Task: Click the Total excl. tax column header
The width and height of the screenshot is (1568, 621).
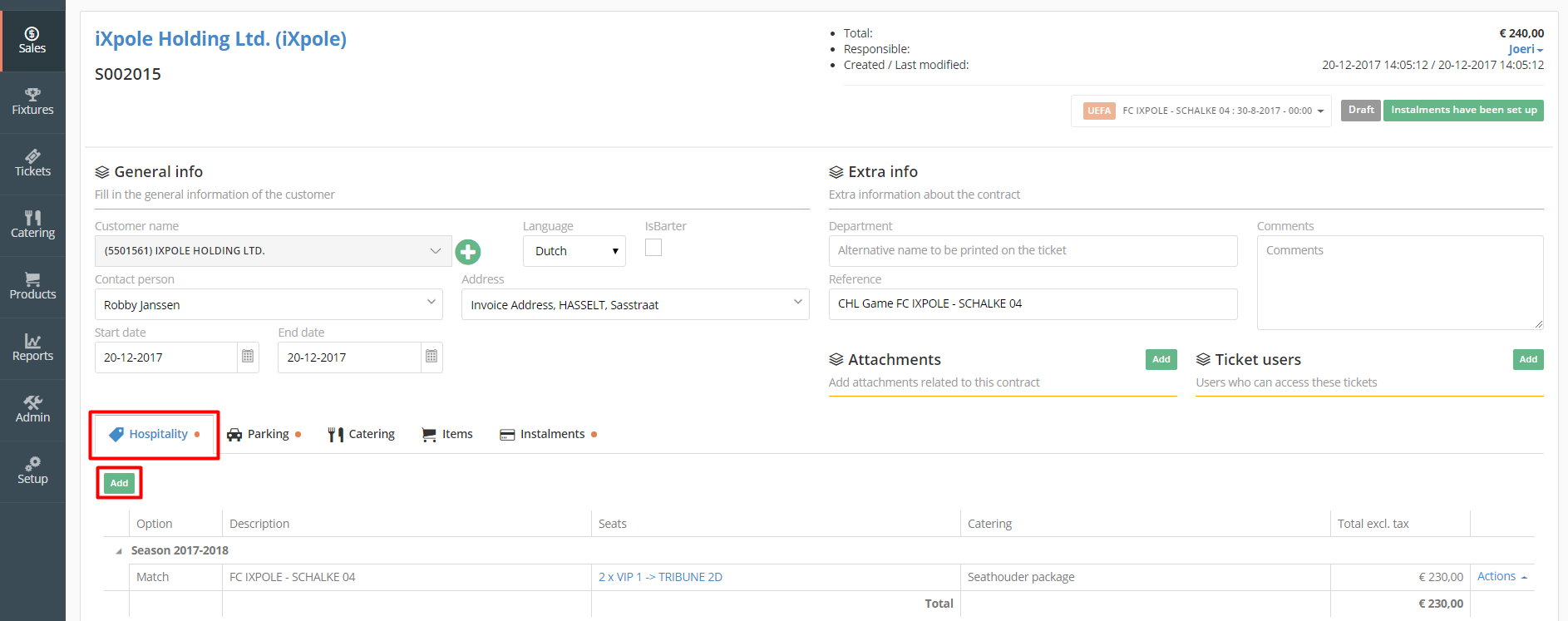Action: [1400, 524]
